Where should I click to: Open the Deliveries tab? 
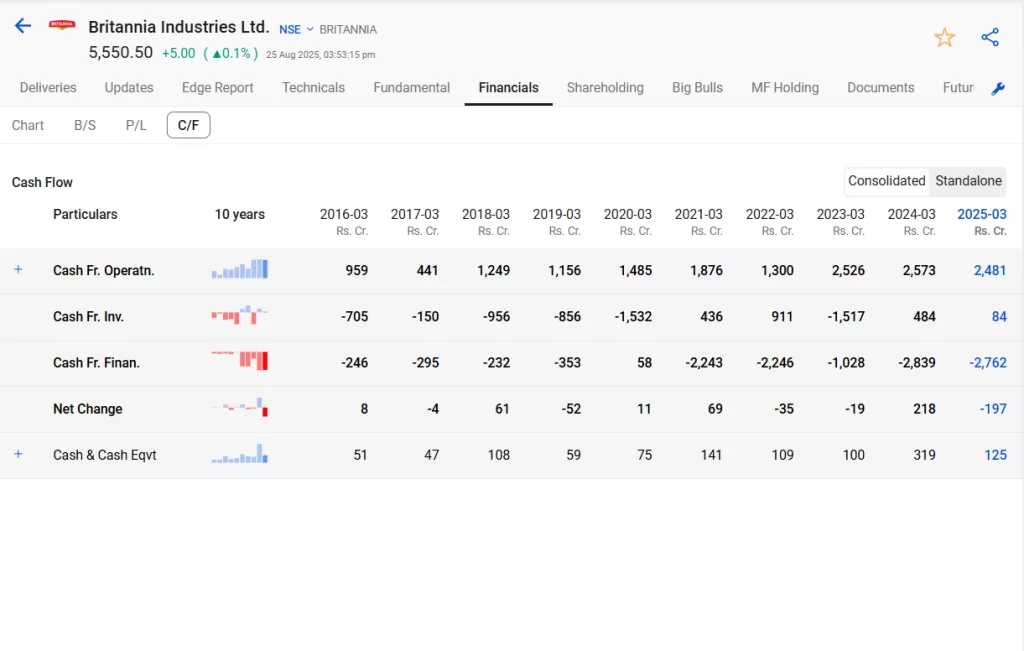tap(48, 87)
